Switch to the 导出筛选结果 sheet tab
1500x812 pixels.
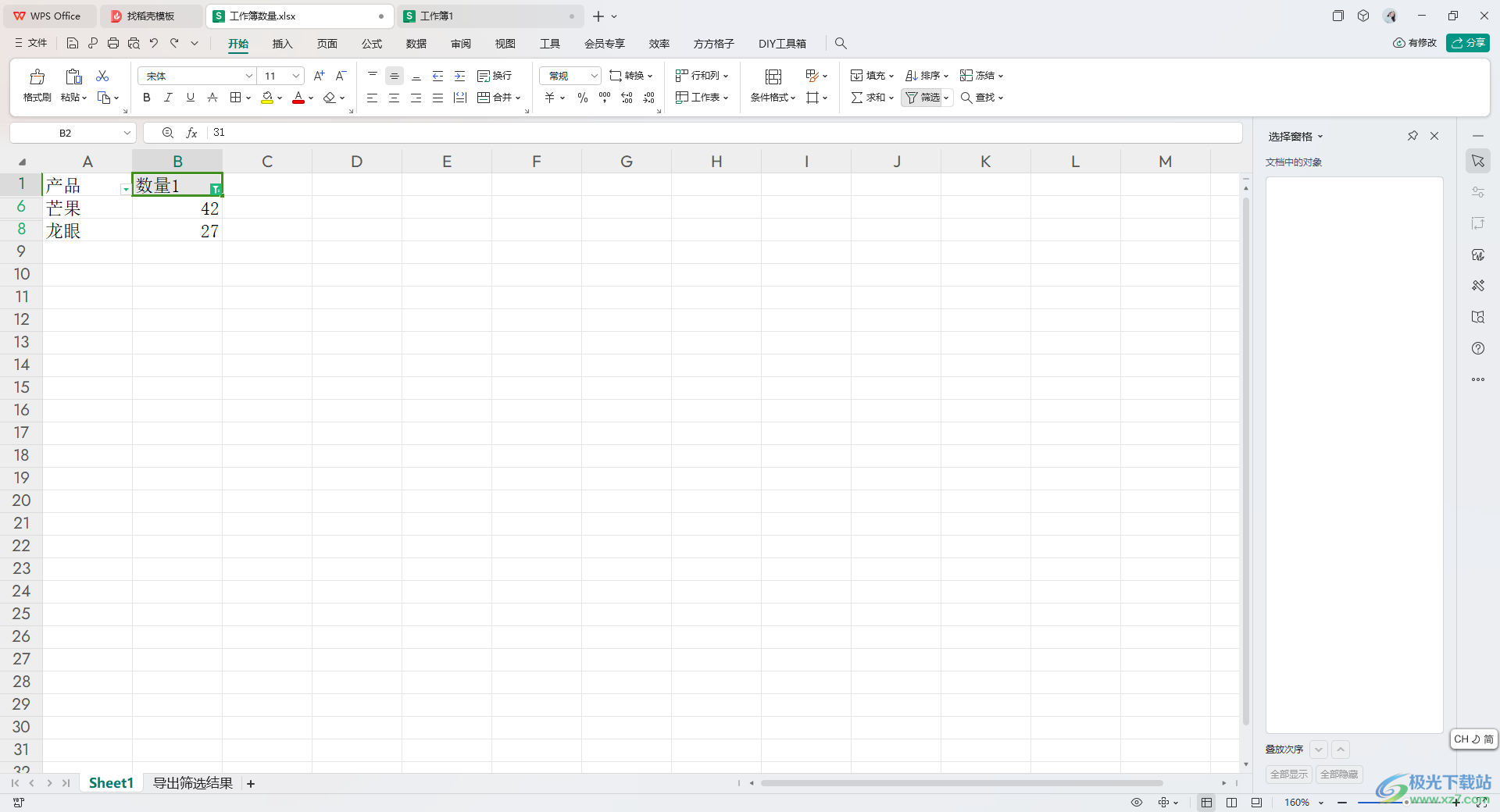pos(193,783)
